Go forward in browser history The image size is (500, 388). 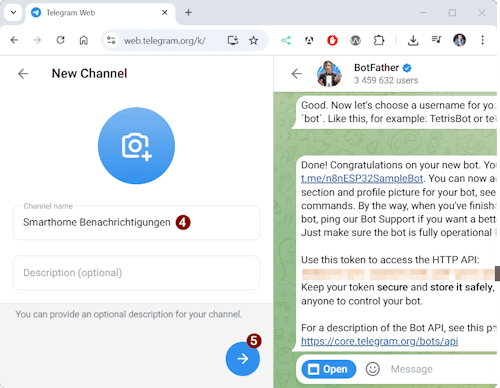[x=37, y=40]
